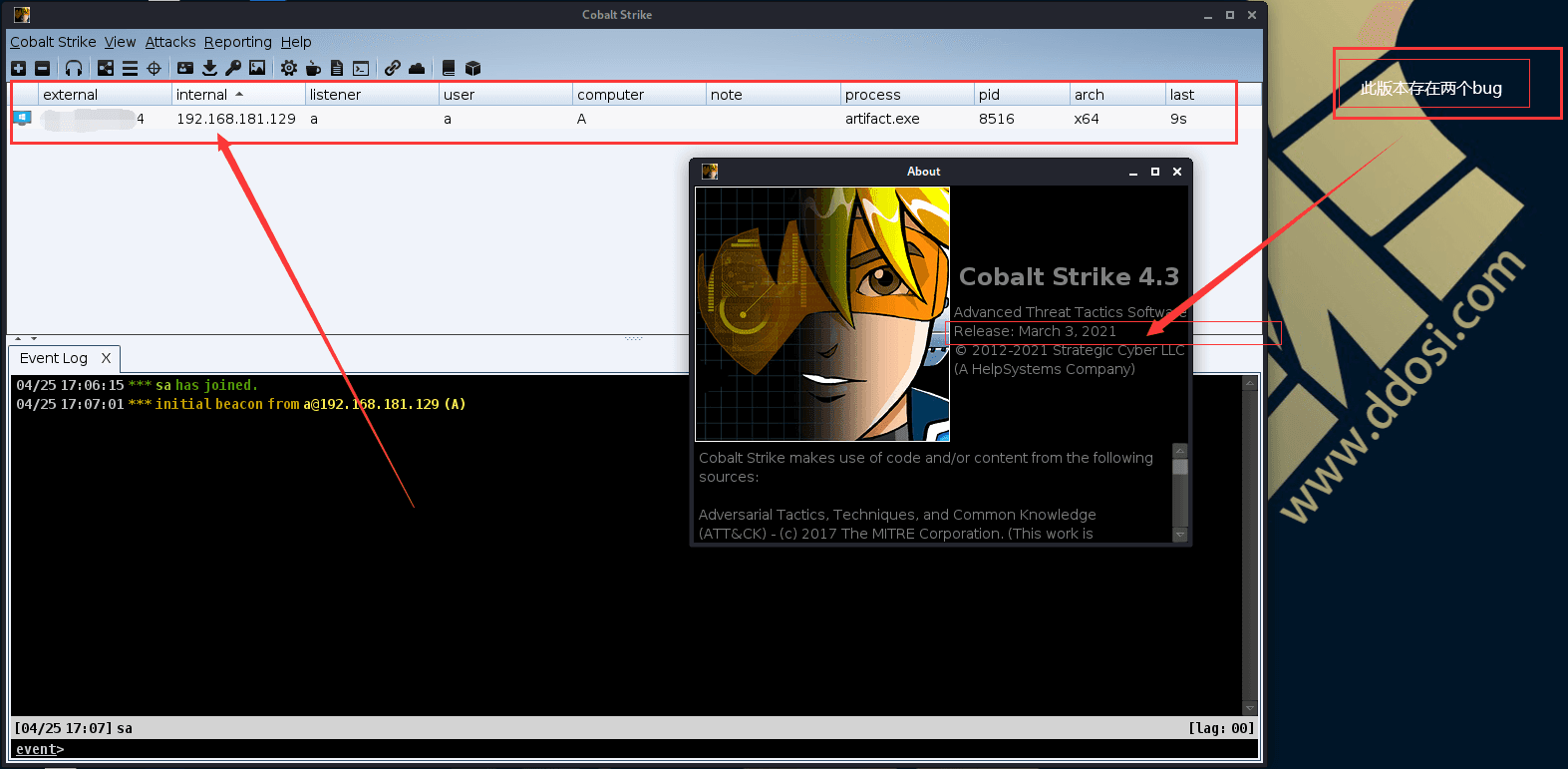Maximize the About dialog
Image resolution: width=1568 pixels, height=769 pixels.
coord(1155,172)
